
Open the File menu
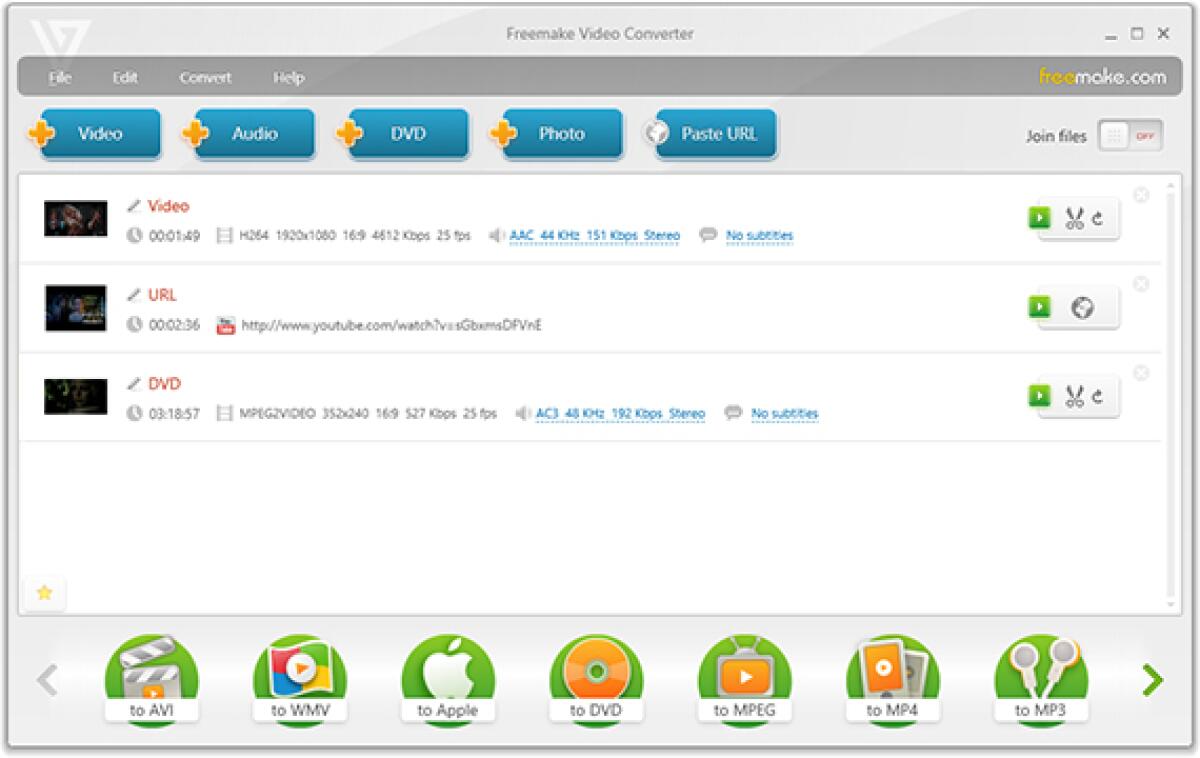59,77
